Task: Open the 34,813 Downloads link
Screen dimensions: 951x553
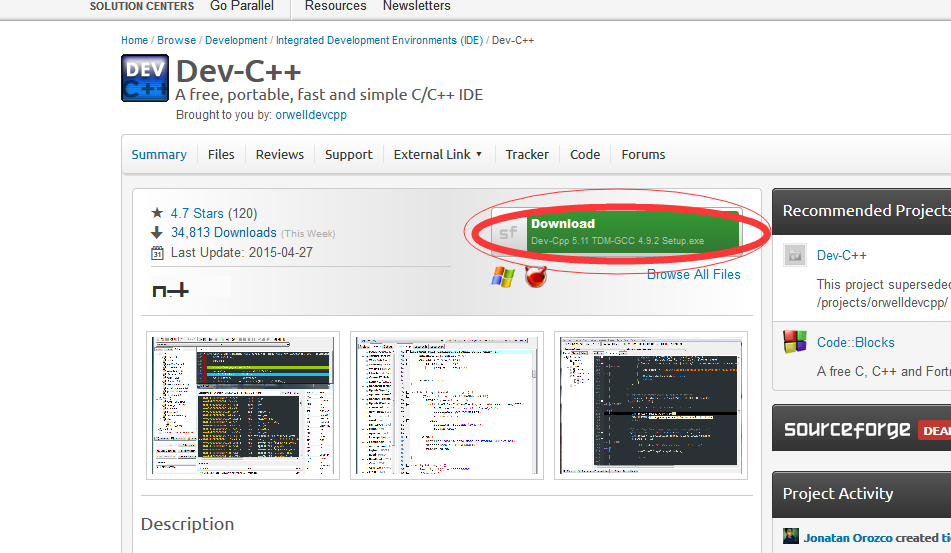Action: [x=224, y=233]
